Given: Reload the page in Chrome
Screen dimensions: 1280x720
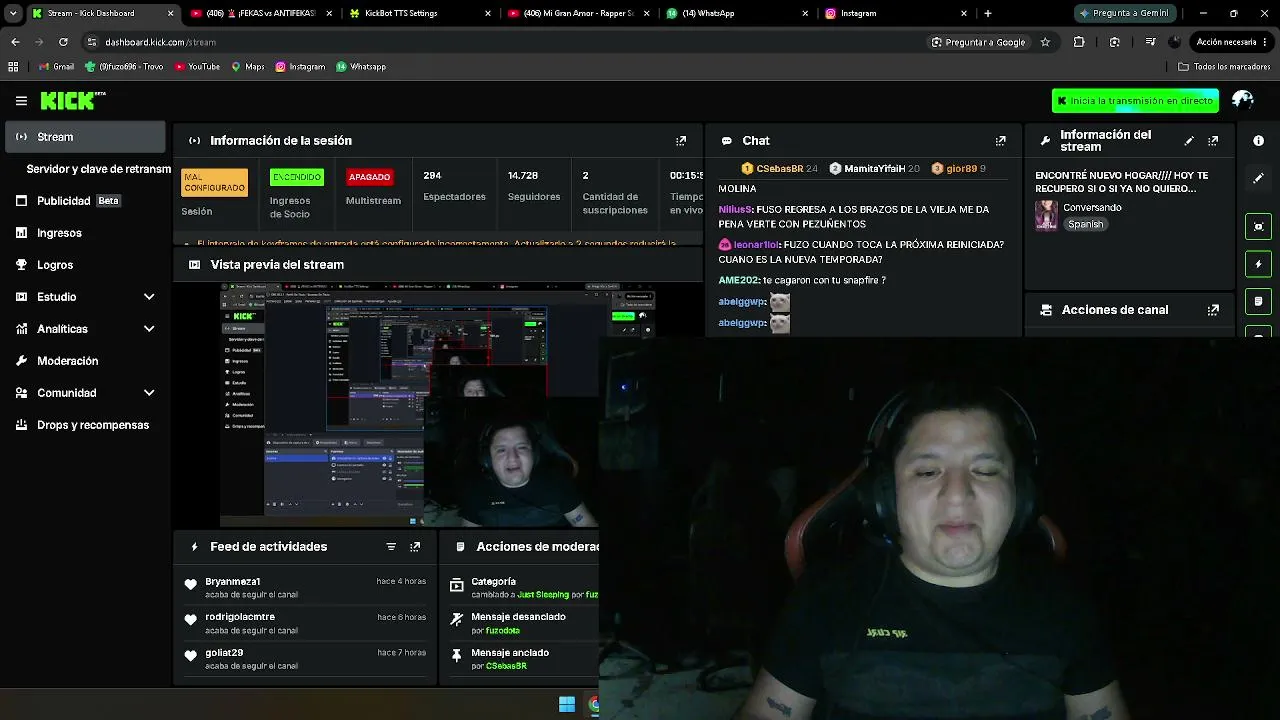Looking at the screenshot, I should click(63, 42).
